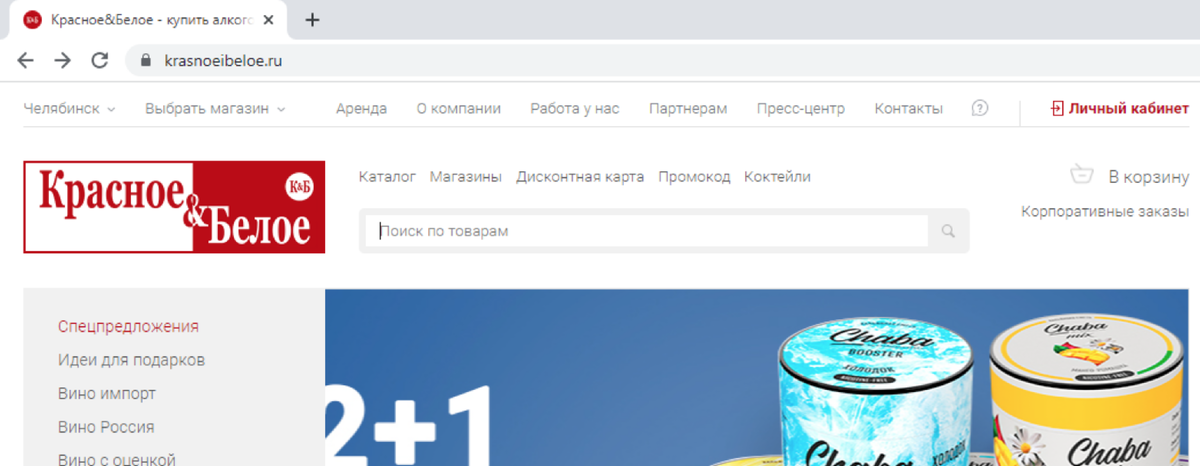Click the search magnifier button
The image size is (1200, 466).
948,232
